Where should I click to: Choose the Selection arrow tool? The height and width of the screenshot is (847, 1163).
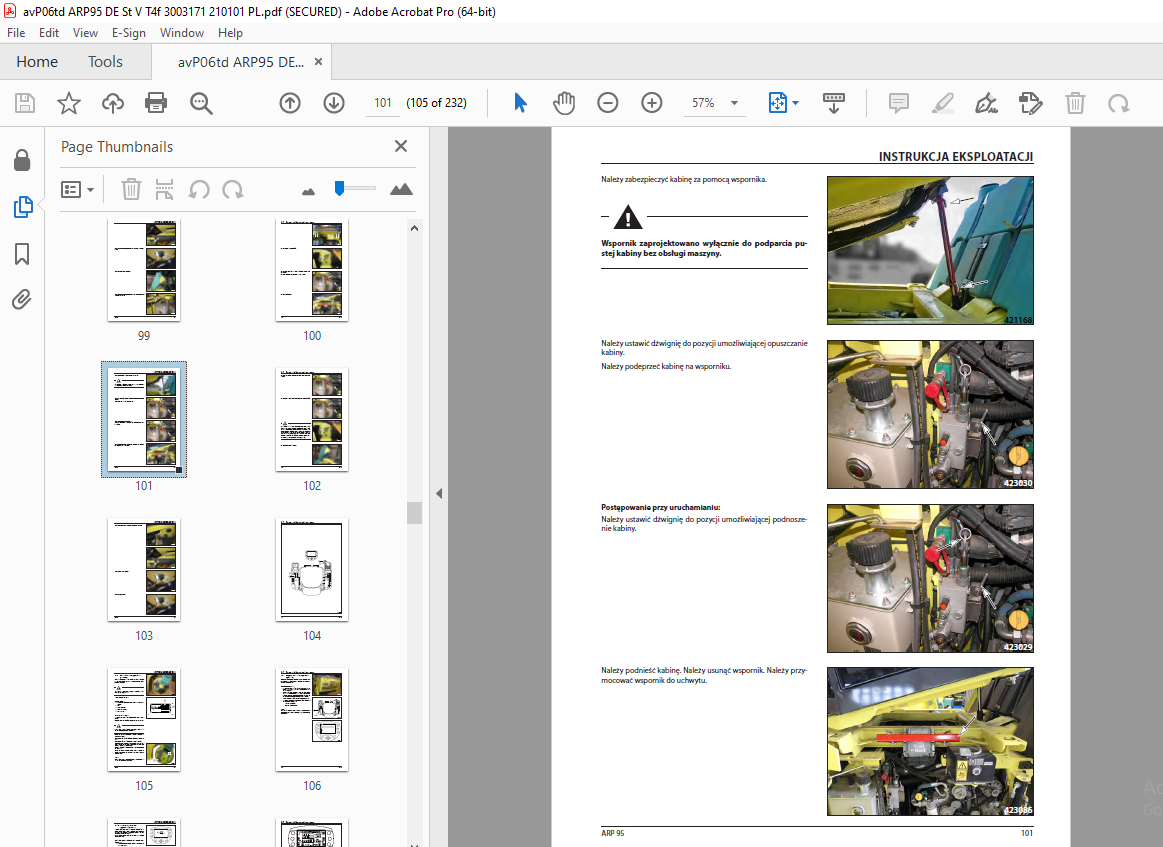click(x=520, y=103)
